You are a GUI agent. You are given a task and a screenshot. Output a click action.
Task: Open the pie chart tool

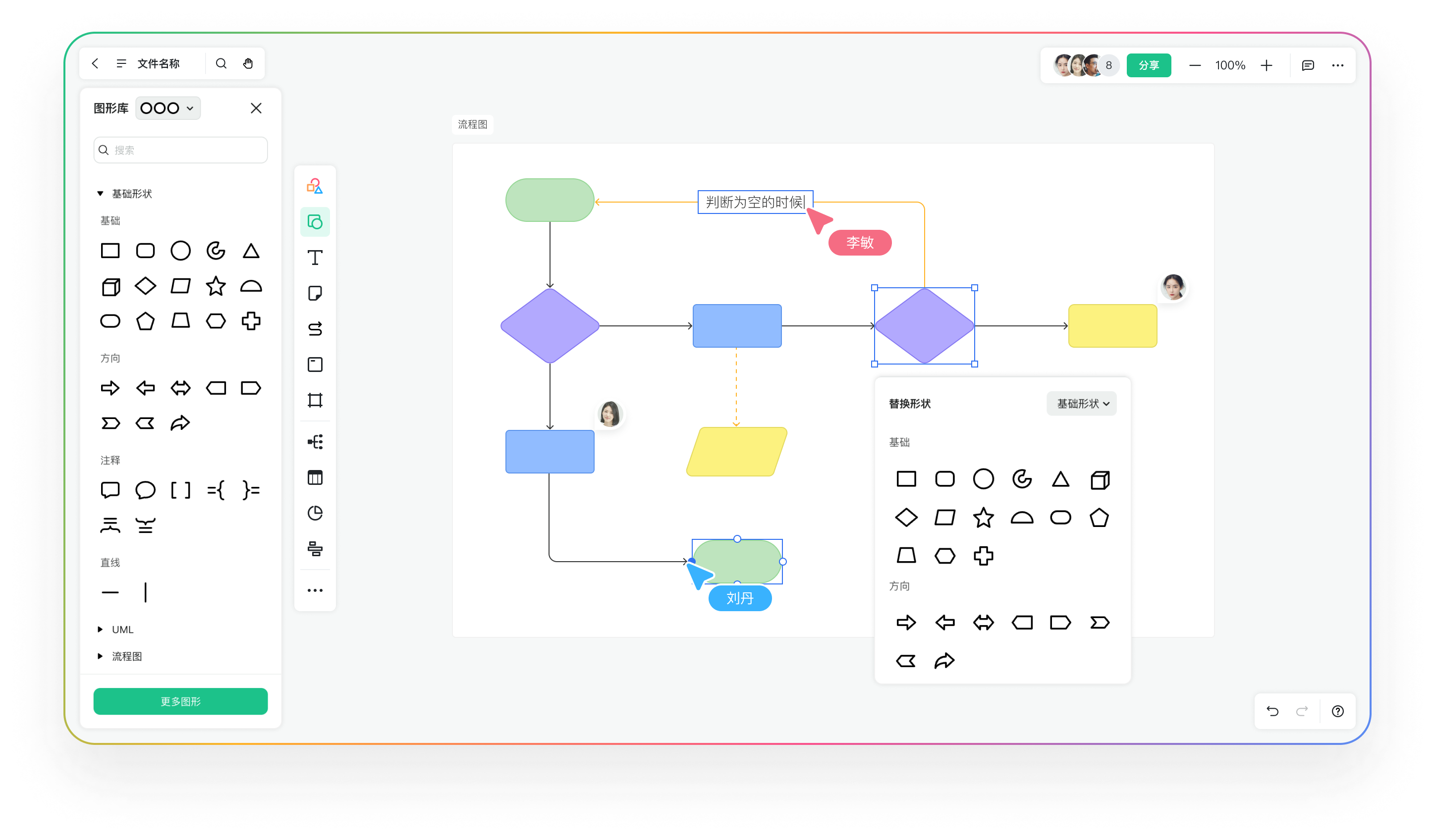(315, 513)
